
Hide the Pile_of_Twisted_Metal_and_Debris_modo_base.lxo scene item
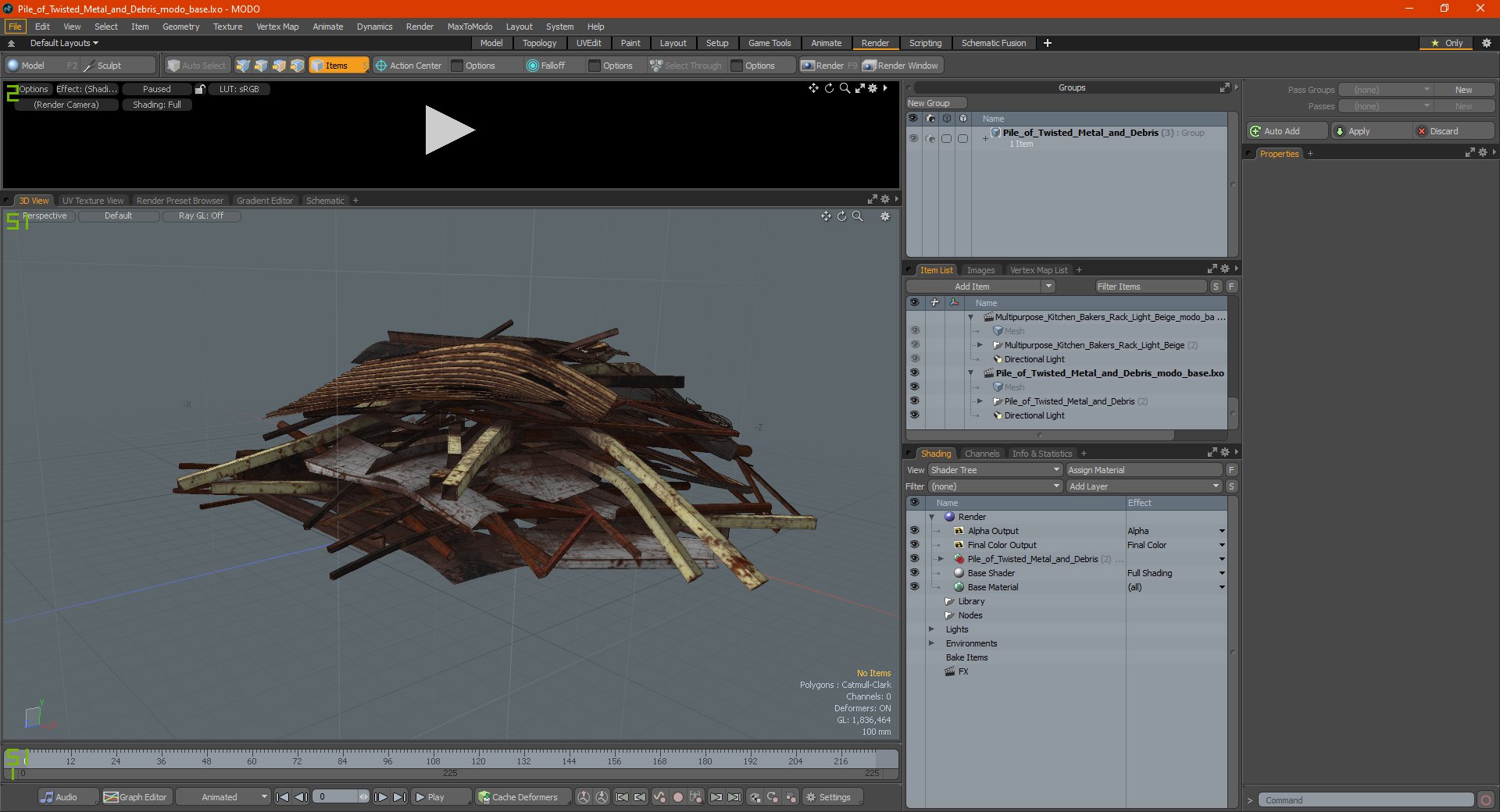[914, 373]
